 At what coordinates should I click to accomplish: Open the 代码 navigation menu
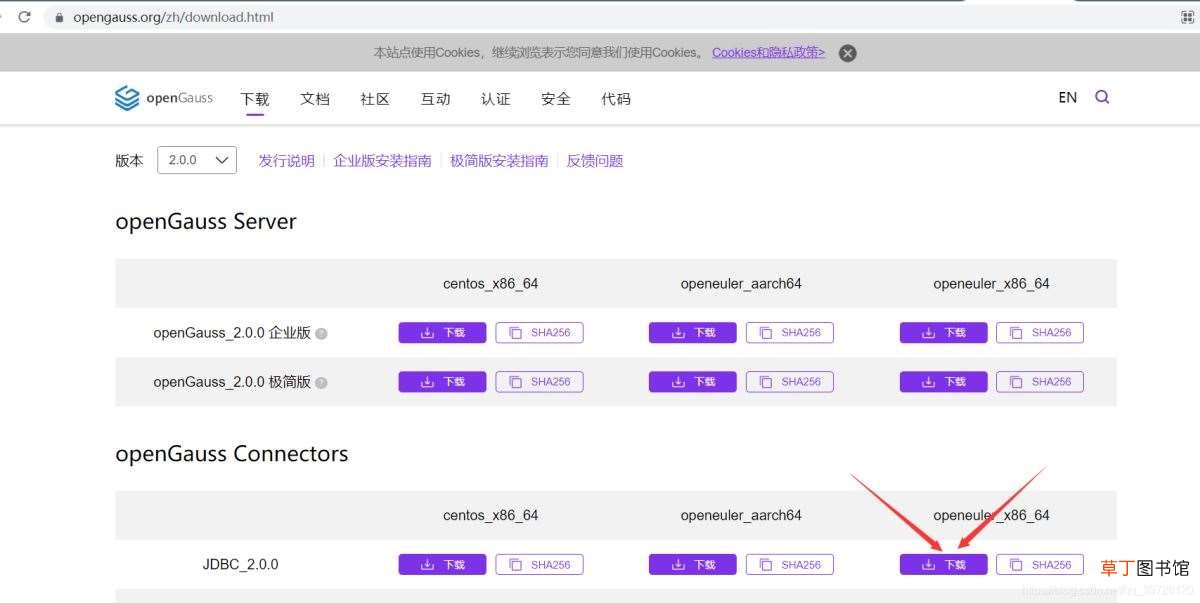pos(616,98)
